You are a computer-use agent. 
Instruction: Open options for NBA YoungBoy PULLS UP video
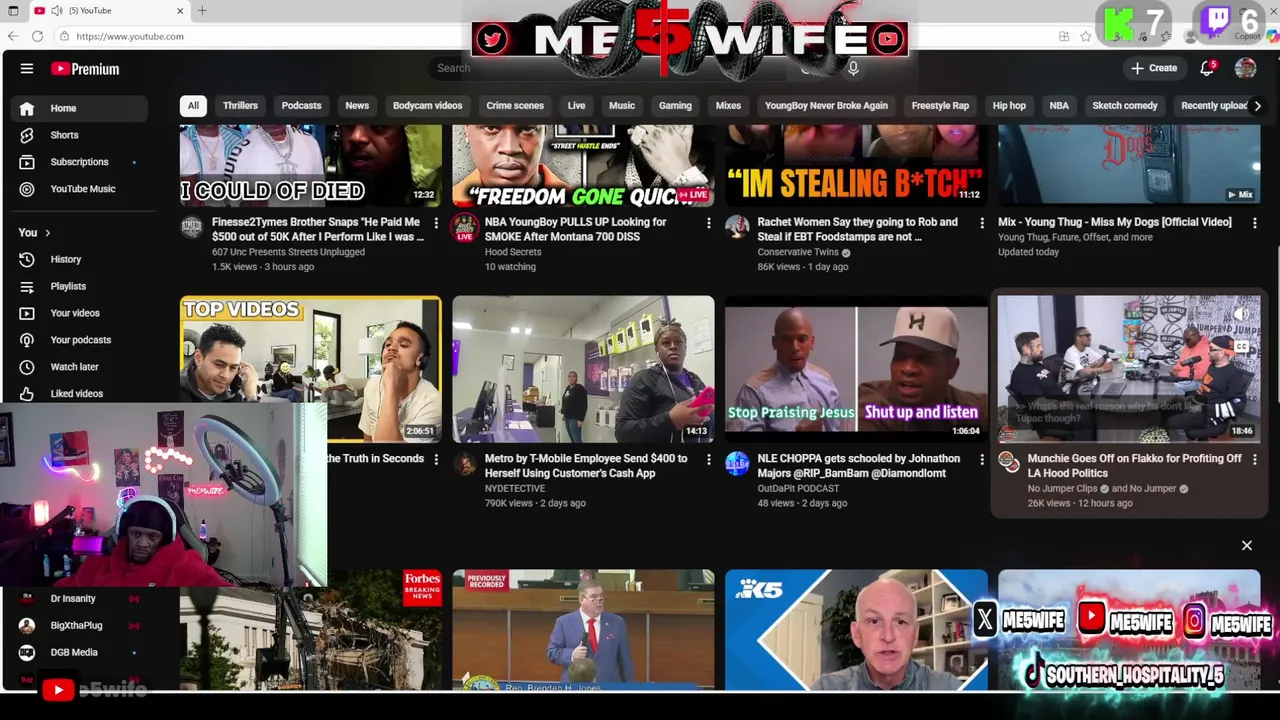pos(709,223)
